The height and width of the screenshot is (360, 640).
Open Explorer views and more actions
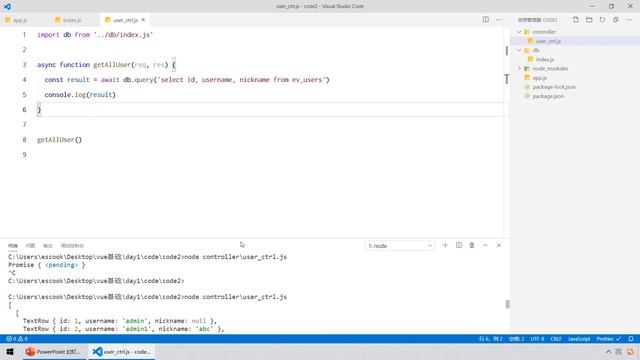click(x=629, y=20)
